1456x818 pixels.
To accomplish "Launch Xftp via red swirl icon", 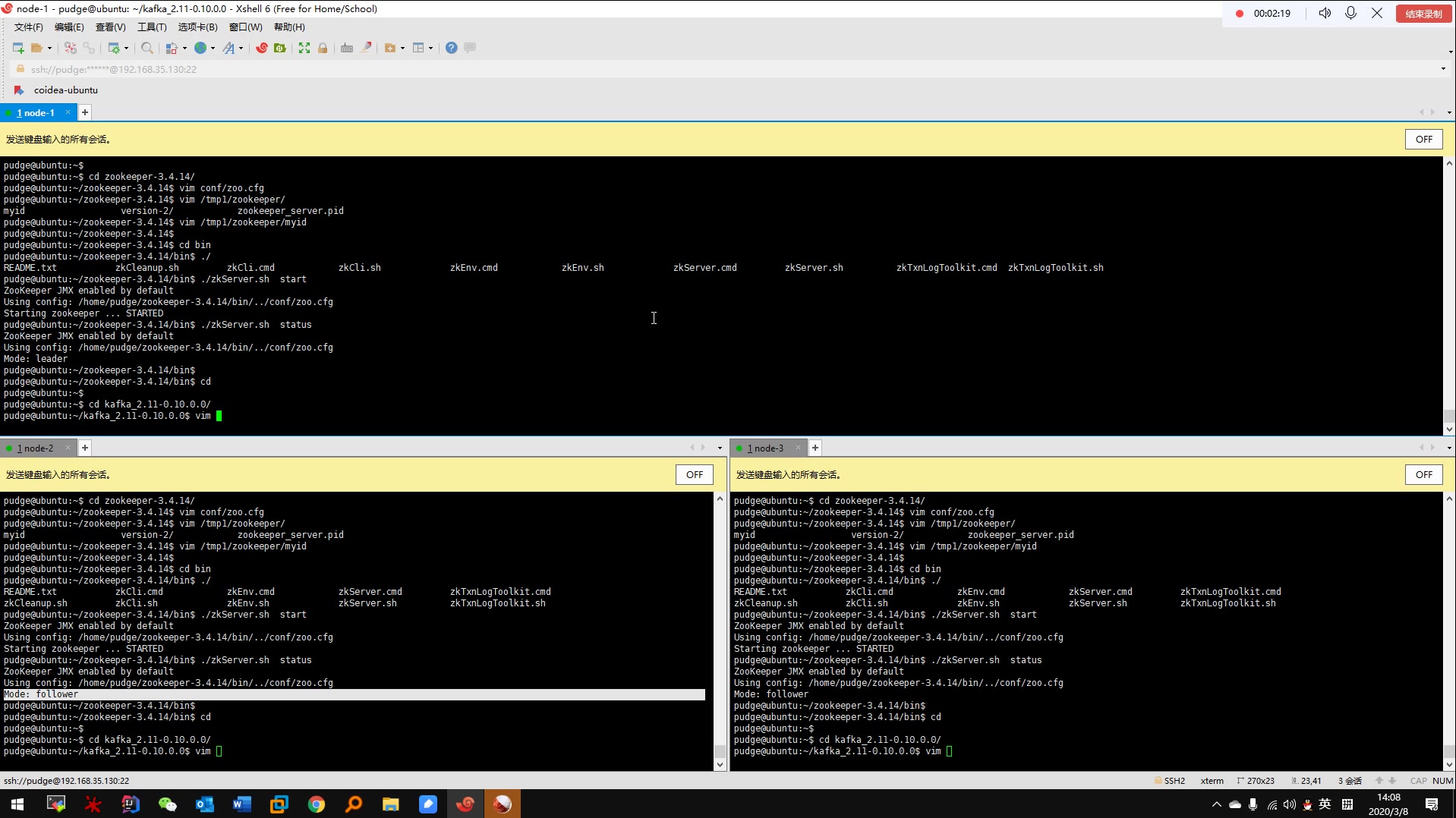I will pyautogui.click(x=262, y=48).
